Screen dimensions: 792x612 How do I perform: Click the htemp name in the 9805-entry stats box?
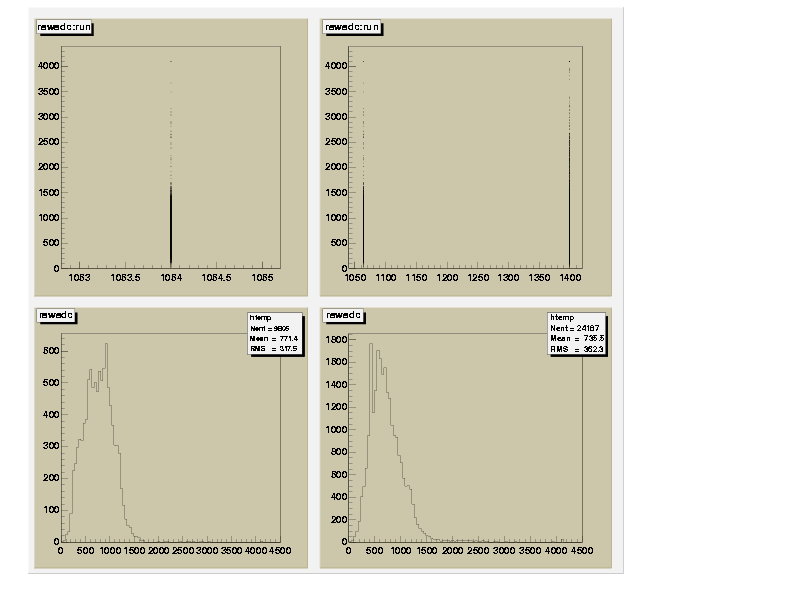261,318
